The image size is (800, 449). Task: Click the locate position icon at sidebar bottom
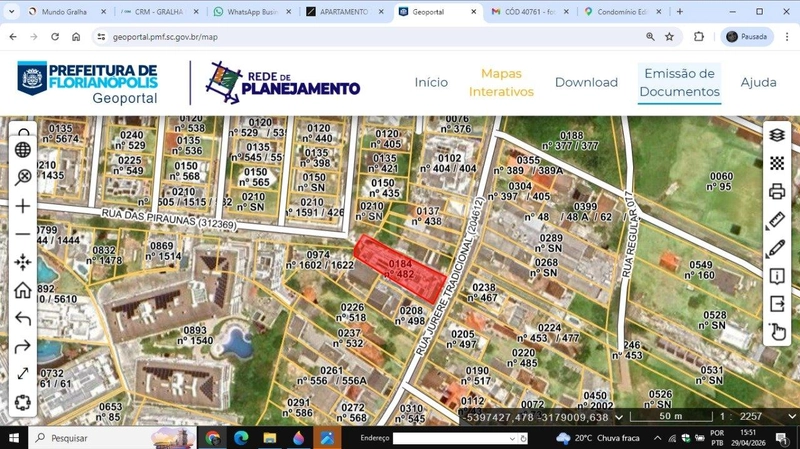pyautogui.click(x=22, y=403)
